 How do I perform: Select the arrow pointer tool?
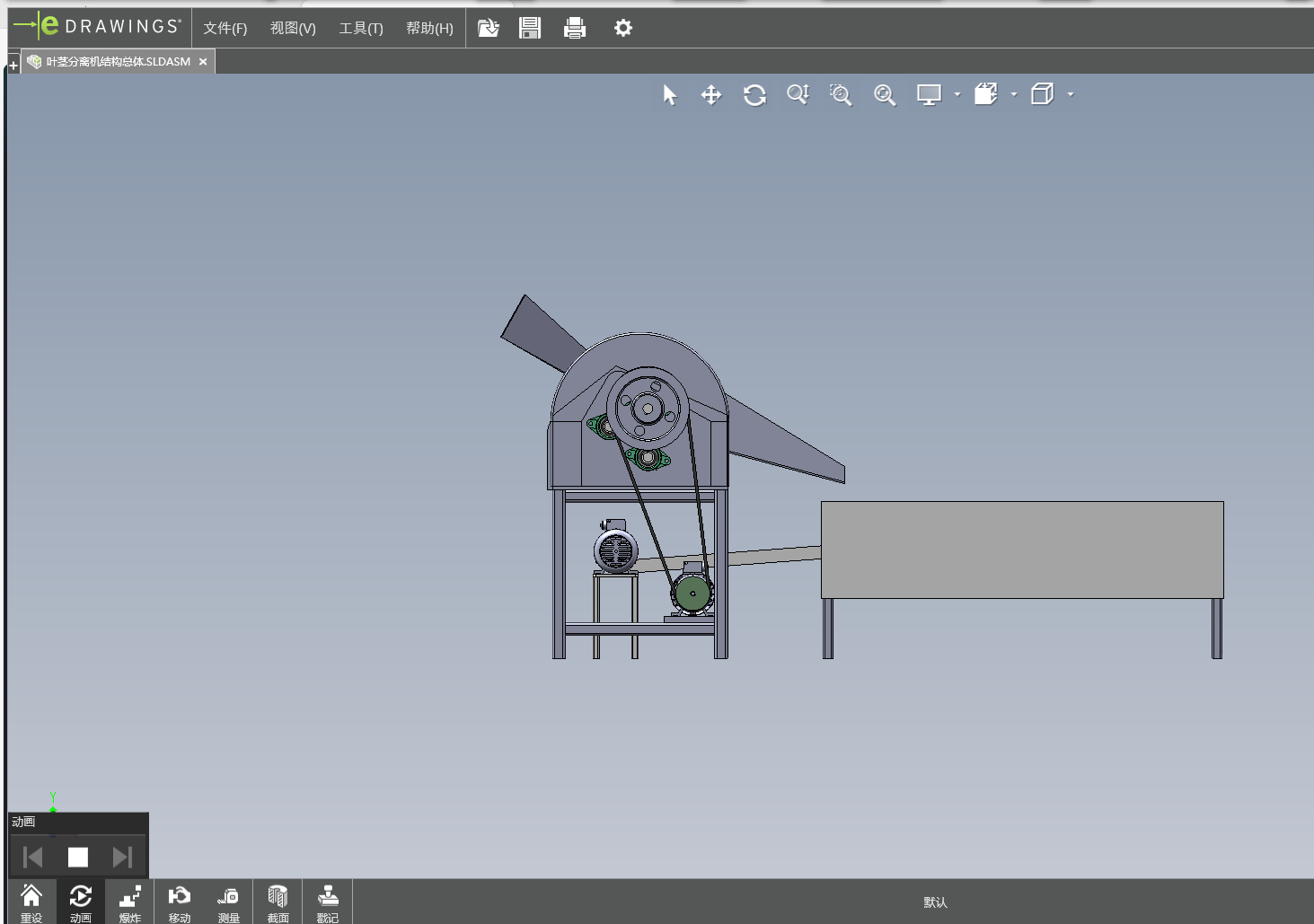[x=670, y=95]
